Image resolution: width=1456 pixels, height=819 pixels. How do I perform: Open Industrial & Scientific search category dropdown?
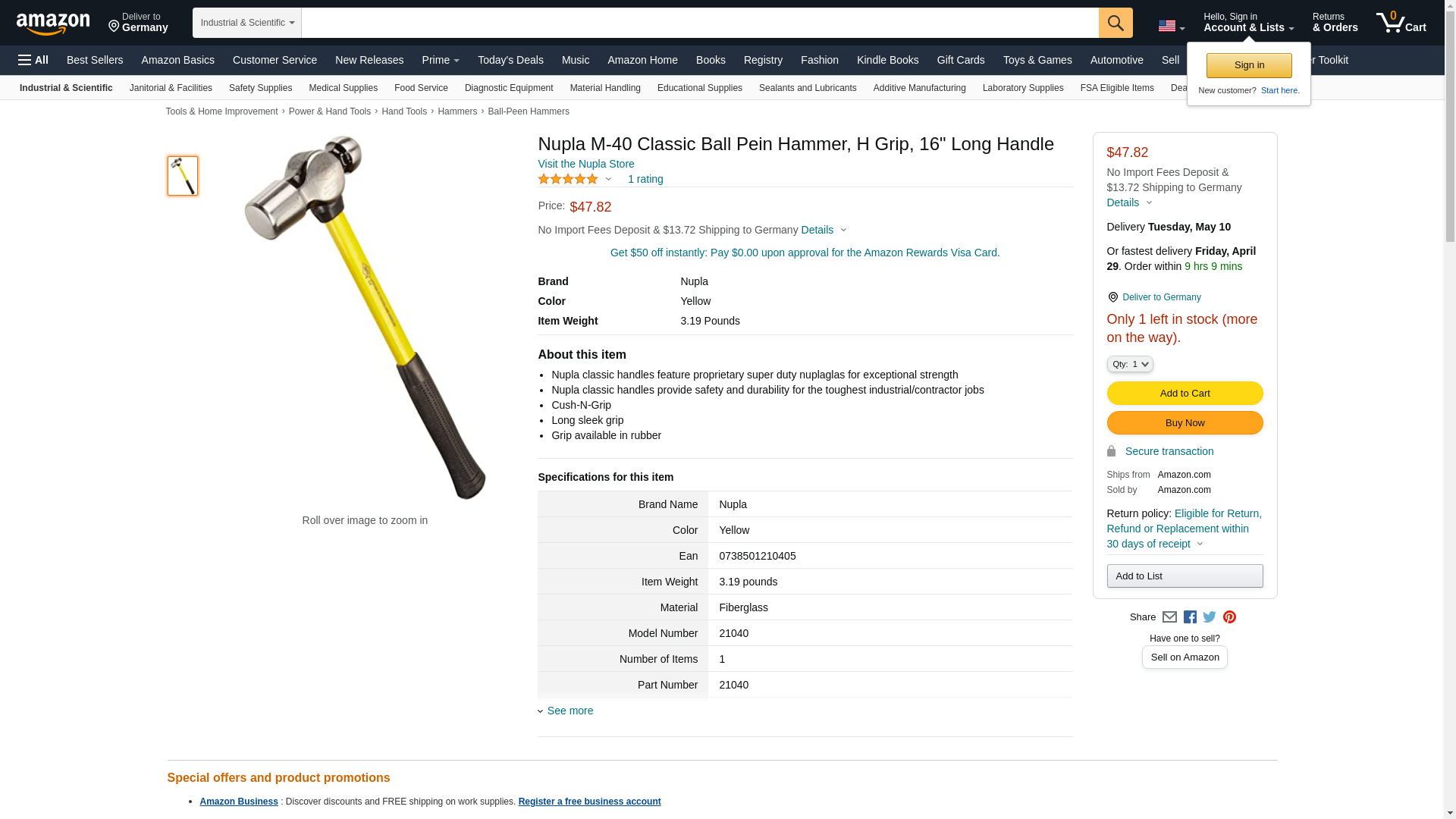click(x=247, y=23)
